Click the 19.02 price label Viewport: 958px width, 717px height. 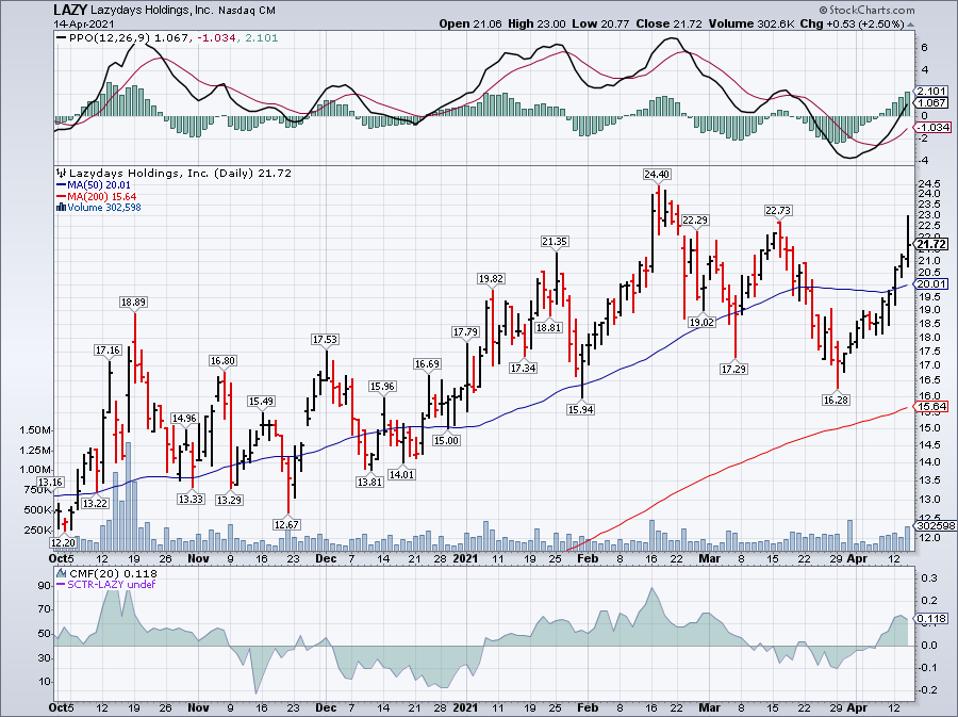pyautogui.click(x=701, y=322)
